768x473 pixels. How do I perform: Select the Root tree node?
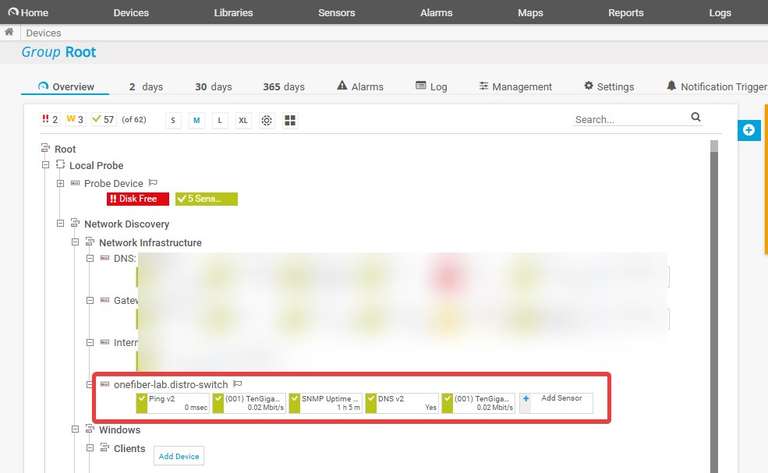point(65,149)
